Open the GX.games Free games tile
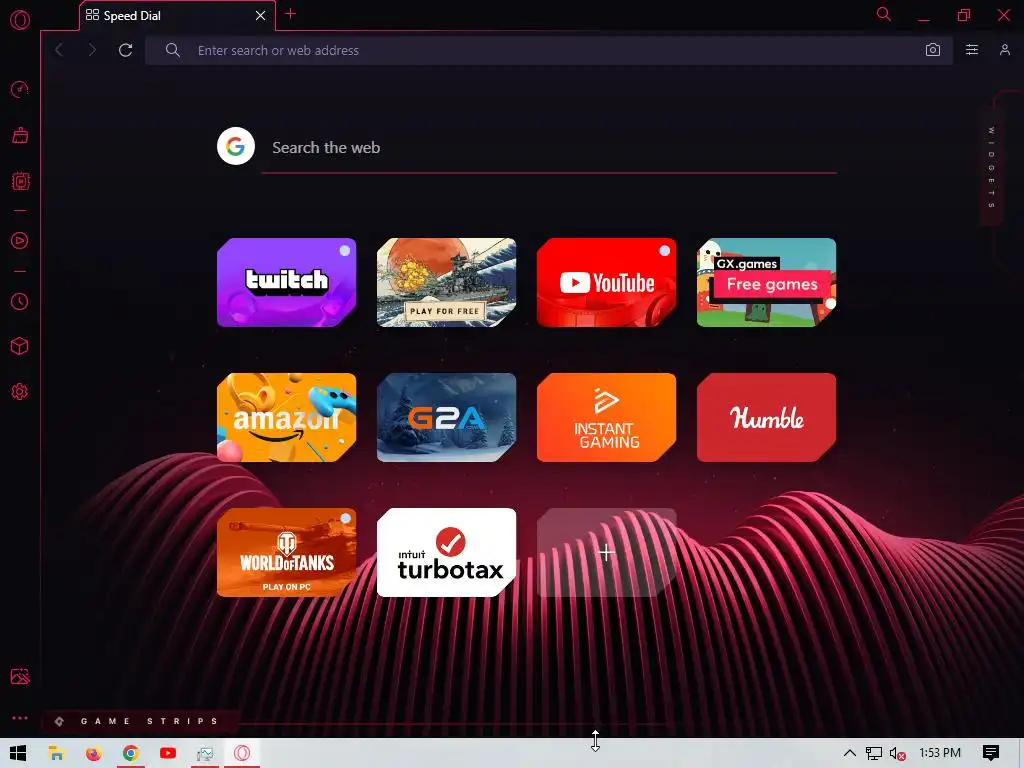This screenshot has width=1024, height=768. [x=767, y=282]
